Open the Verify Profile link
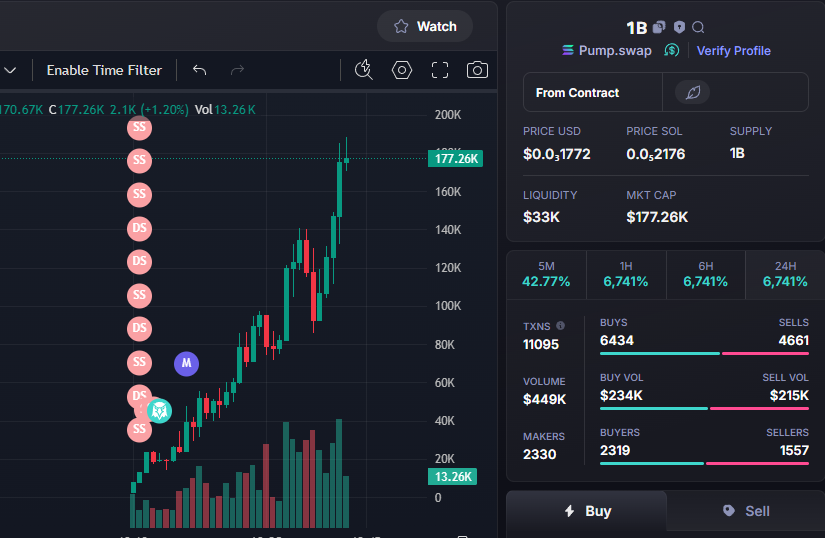 pyautogui.click(x=733, y=50)
